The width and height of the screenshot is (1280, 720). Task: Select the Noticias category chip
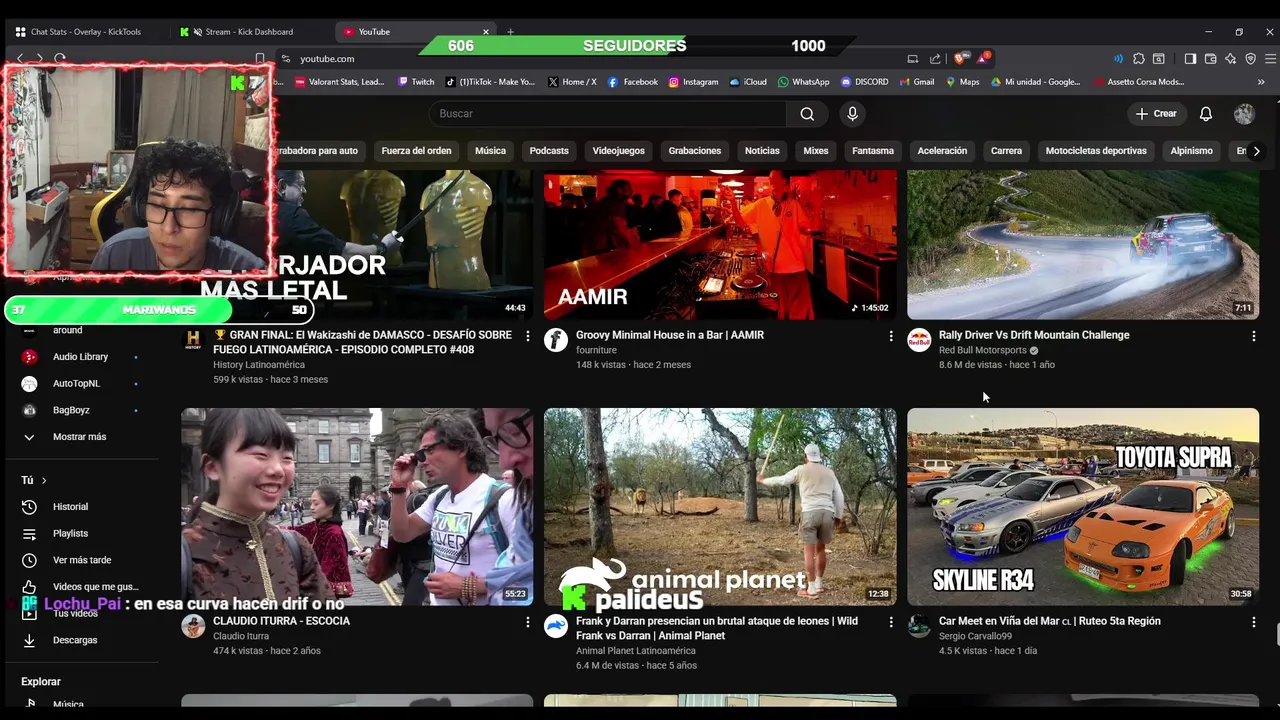point(762,151)
